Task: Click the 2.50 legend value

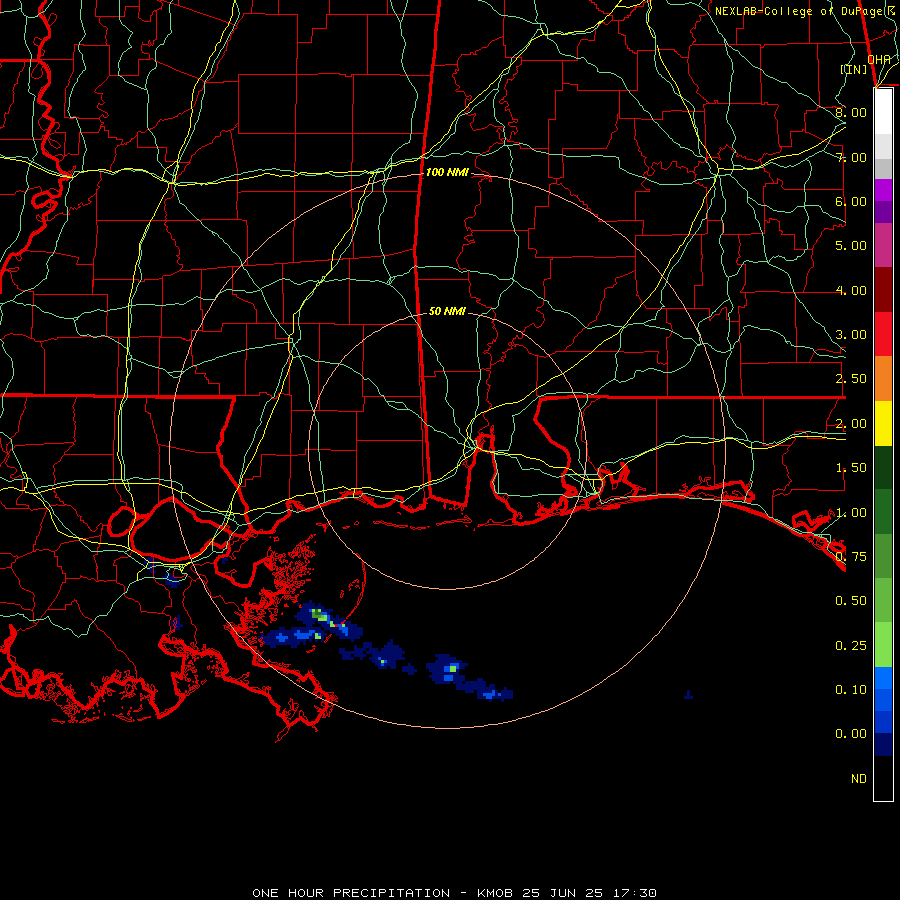Action: [x=851, y=379]
